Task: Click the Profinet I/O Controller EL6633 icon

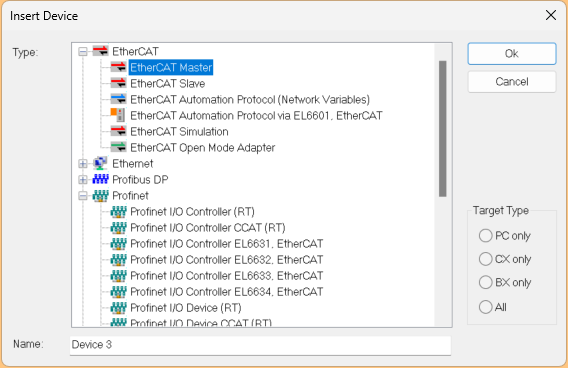Action: (118, 276)
